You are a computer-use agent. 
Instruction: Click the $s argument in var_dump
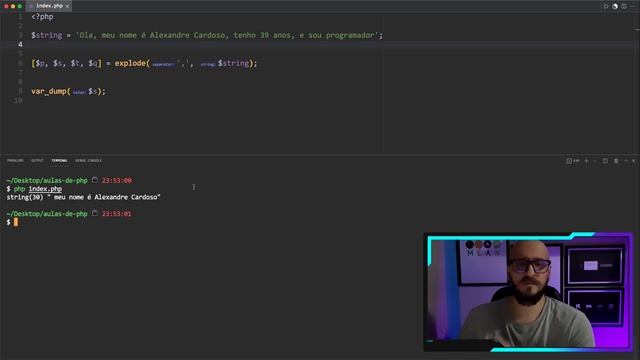click(x=93, y=91)
